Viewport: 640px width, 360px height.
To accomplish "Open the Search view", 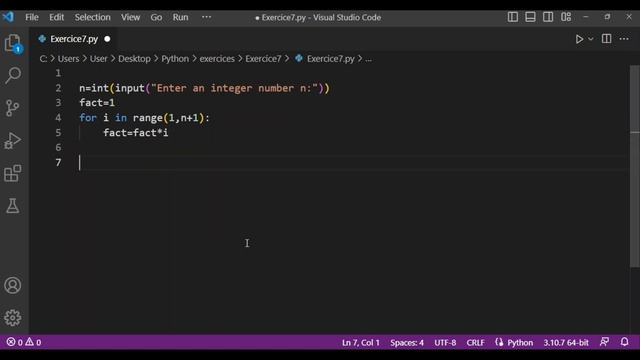I will pyautogui.click(x=13, y=75).
